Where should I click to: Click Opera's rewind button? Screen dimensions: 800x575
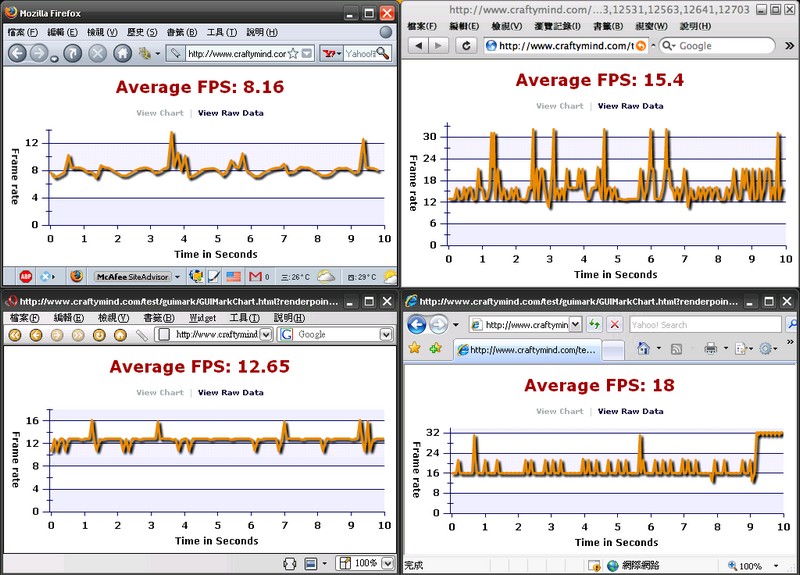(15, 335)
